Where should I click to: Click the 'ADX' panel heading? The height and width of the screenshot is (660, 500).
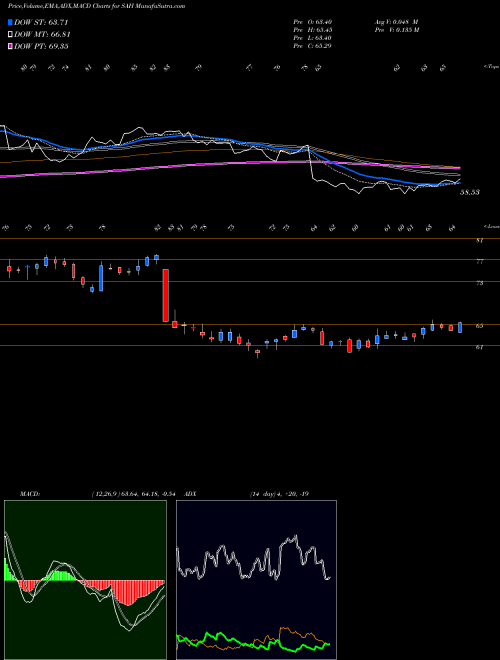click(191, 494)
